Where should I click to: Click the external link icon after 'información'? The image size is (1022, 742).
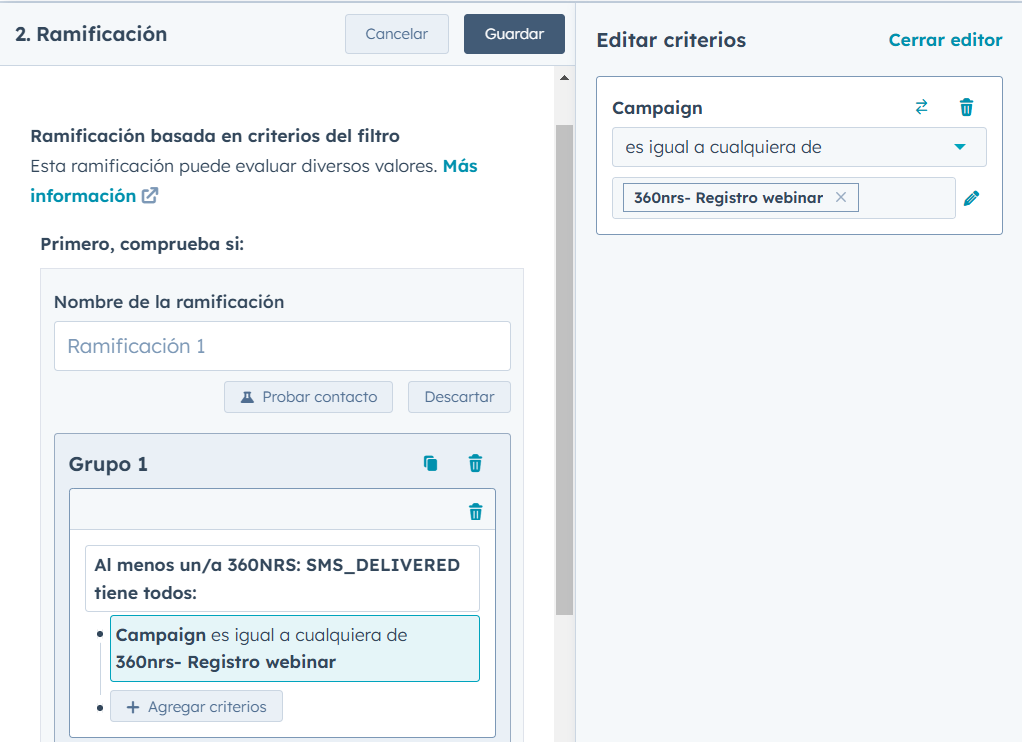(149, 196)
